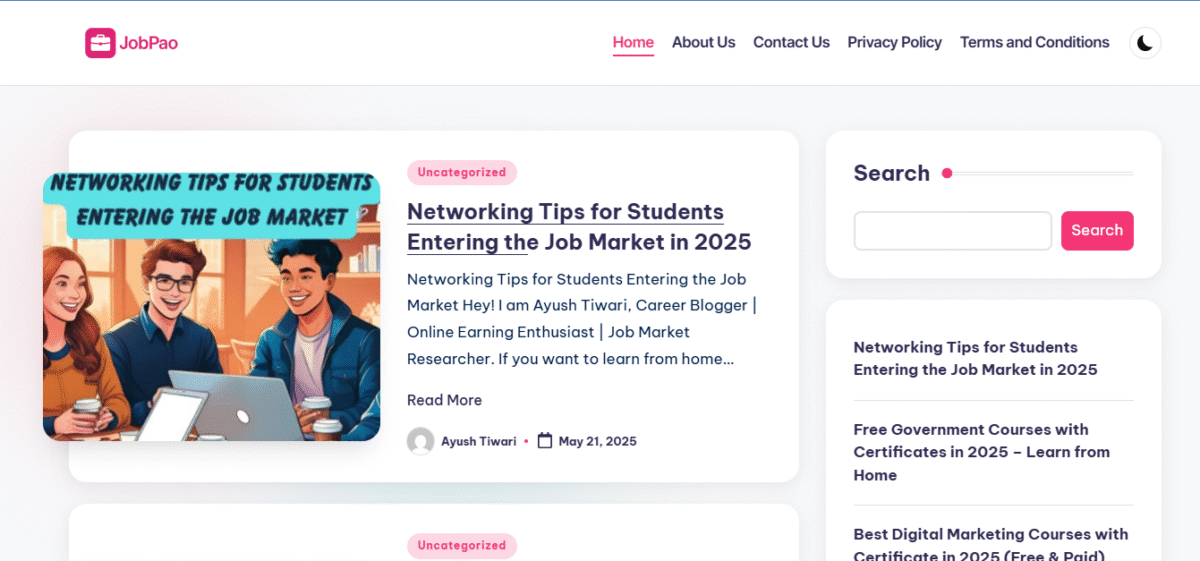This screenshot has width=1200, height=561.
Task: Click the pink Search button
Action: tap(1097, 230)
